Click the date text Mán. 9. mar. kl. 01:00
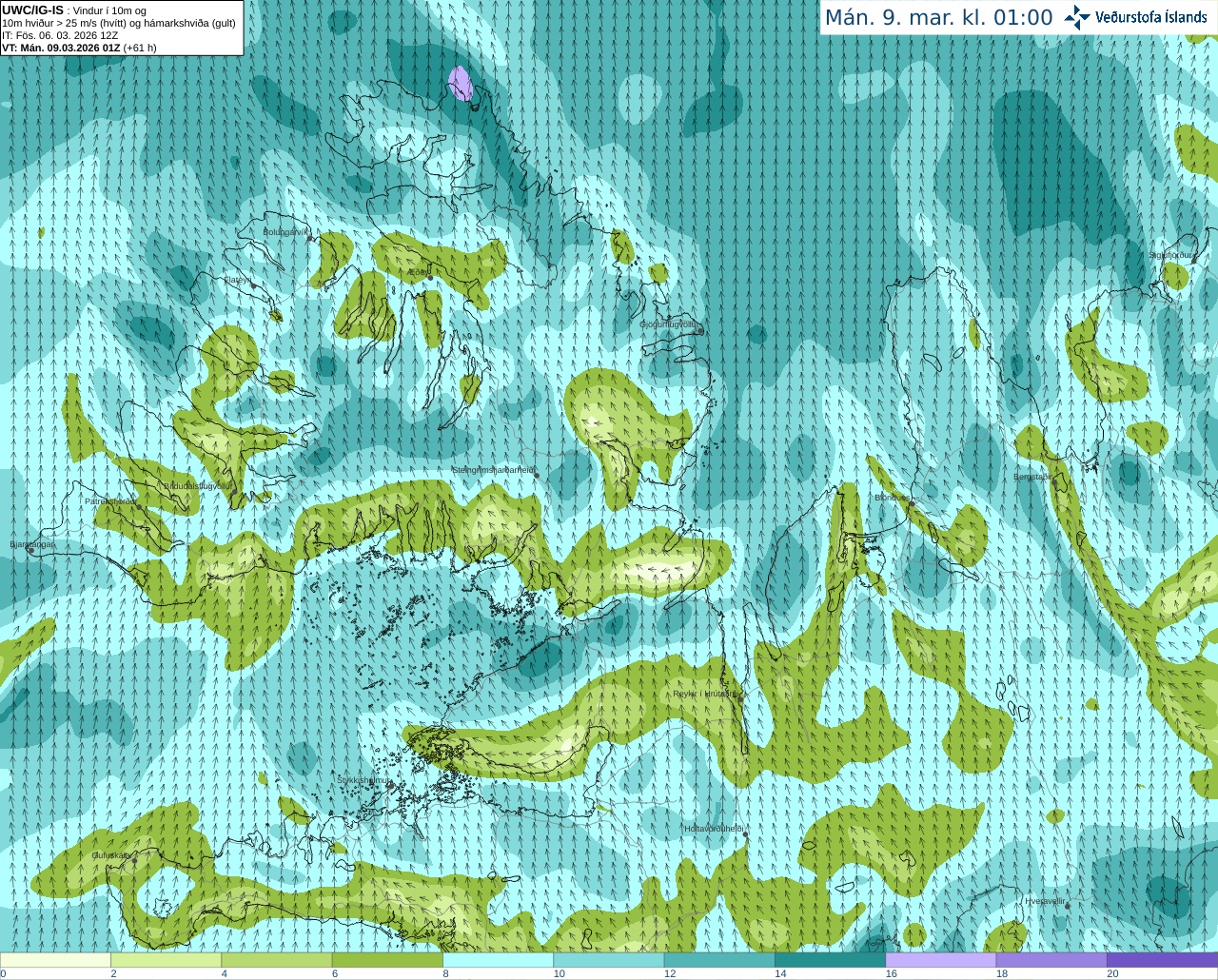The image size is (1218, 980). [x=938, y=18]
